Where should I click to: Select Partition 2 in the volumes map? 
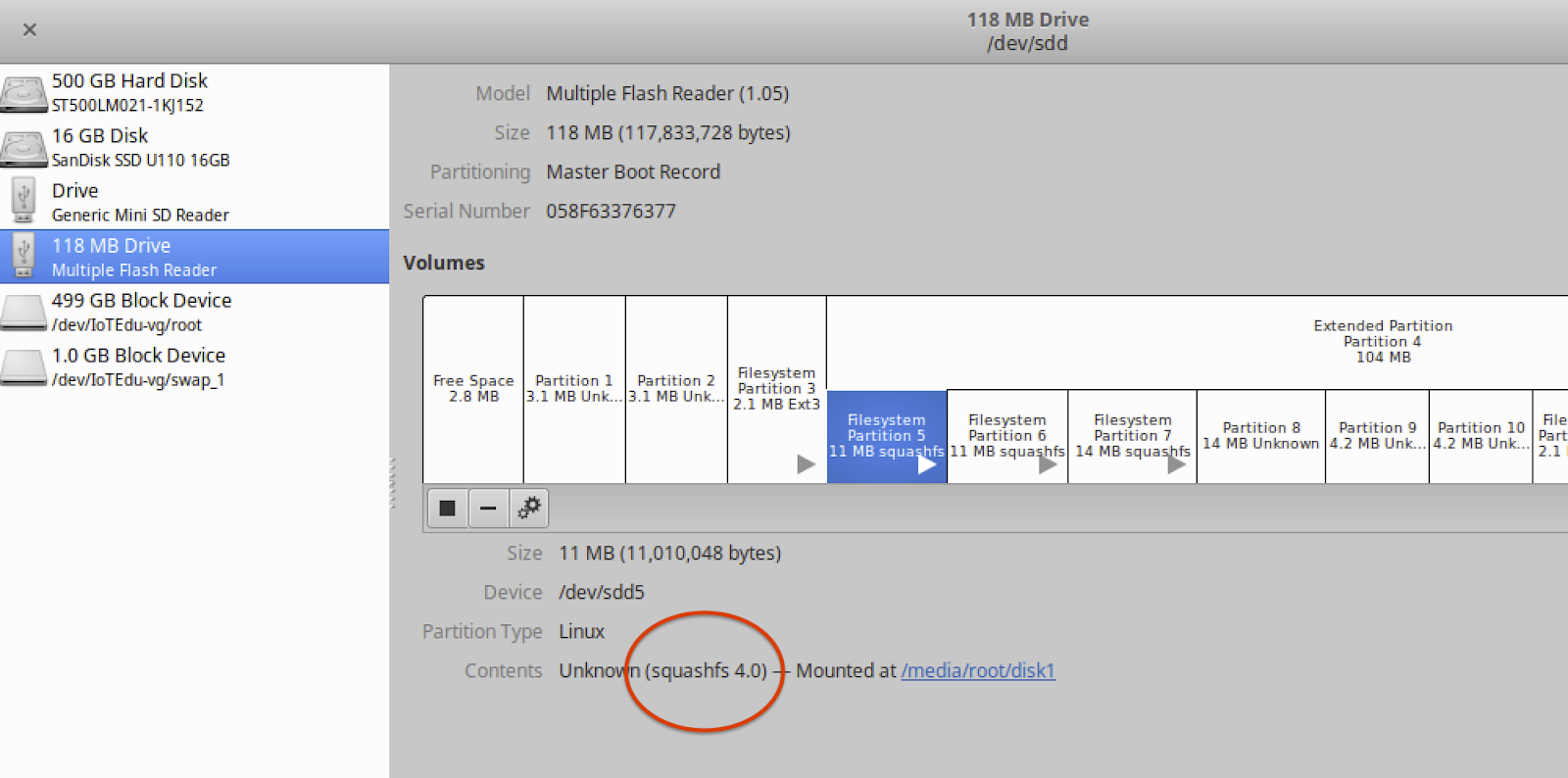click(676, 389)
